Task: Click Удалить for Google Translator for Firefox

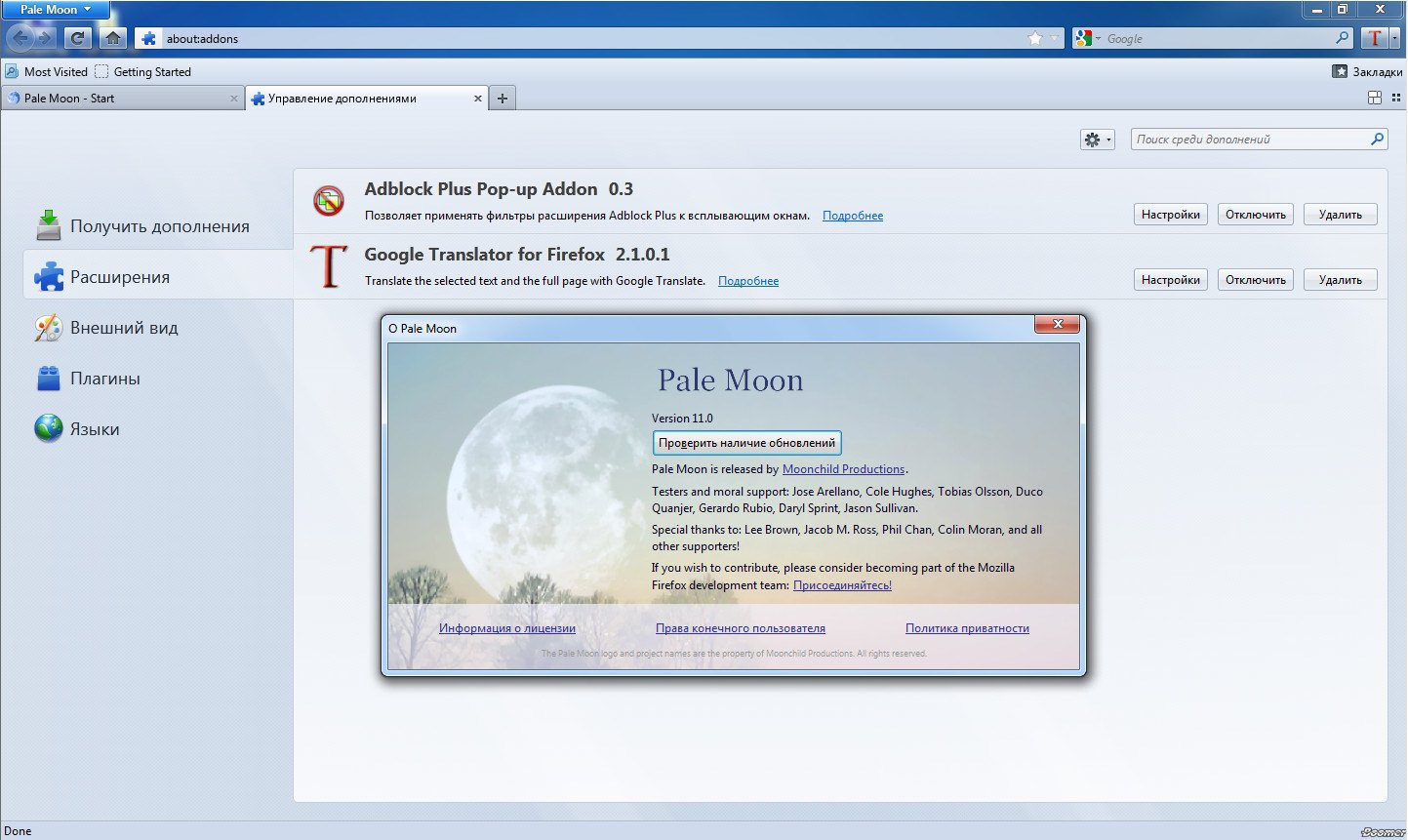Action: 1341,280
